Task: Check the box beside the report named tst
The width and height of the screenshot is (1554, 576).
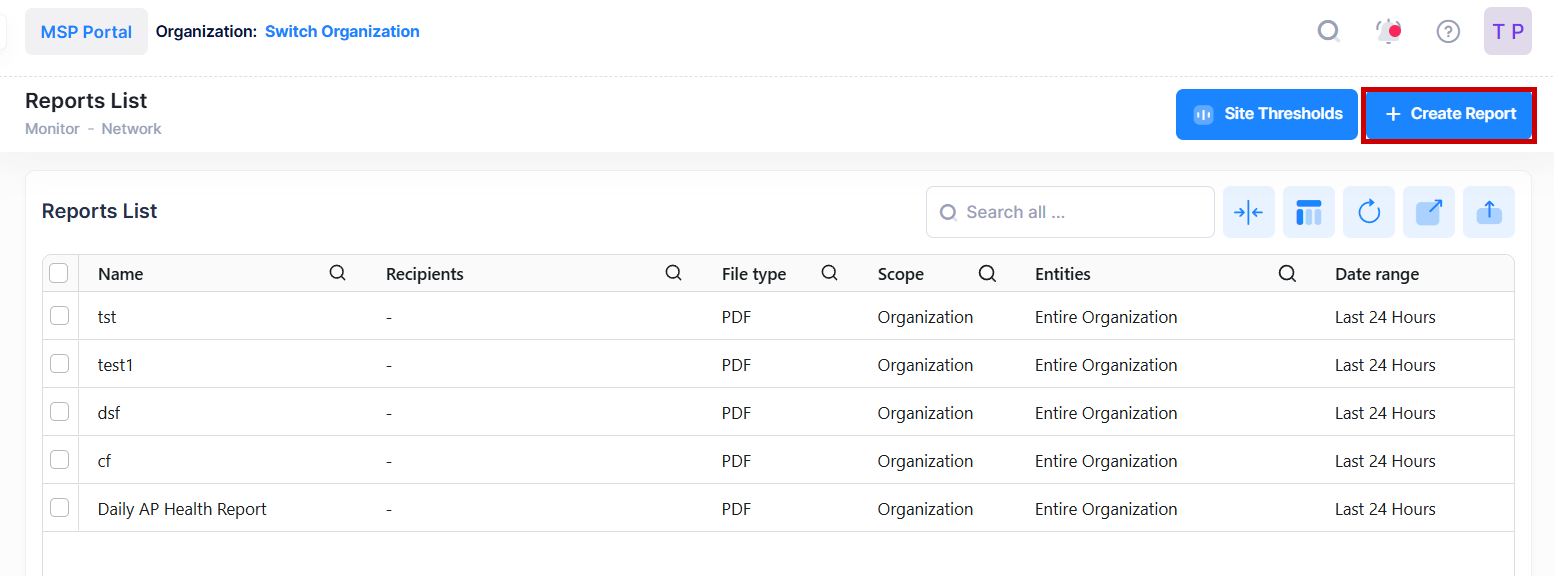Action: point(59,315)
